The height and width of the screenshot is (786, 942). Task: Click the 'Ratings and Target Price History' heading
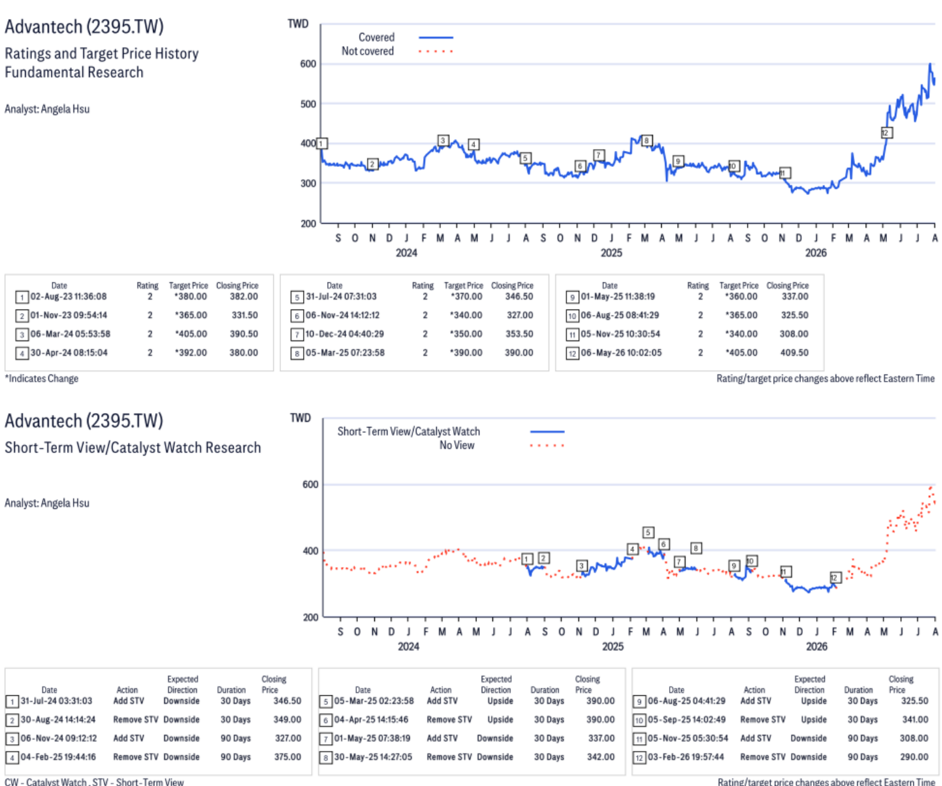[102, 53]
